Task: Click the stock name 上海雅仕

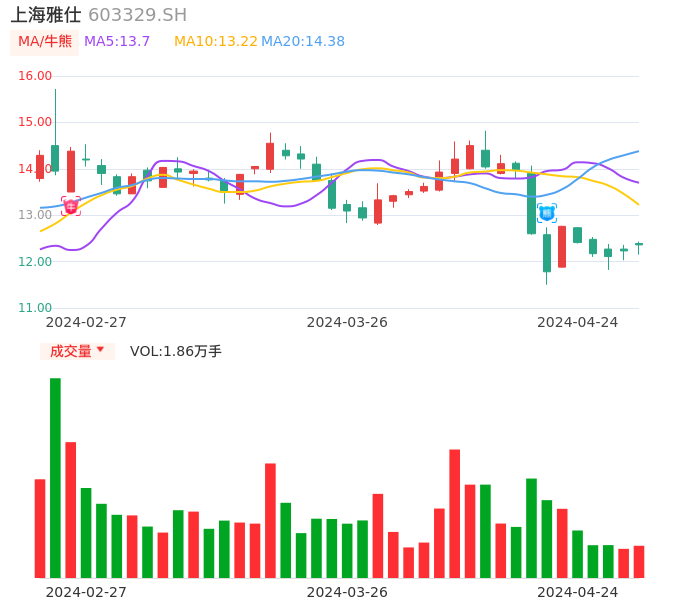Action: point(46,15)
